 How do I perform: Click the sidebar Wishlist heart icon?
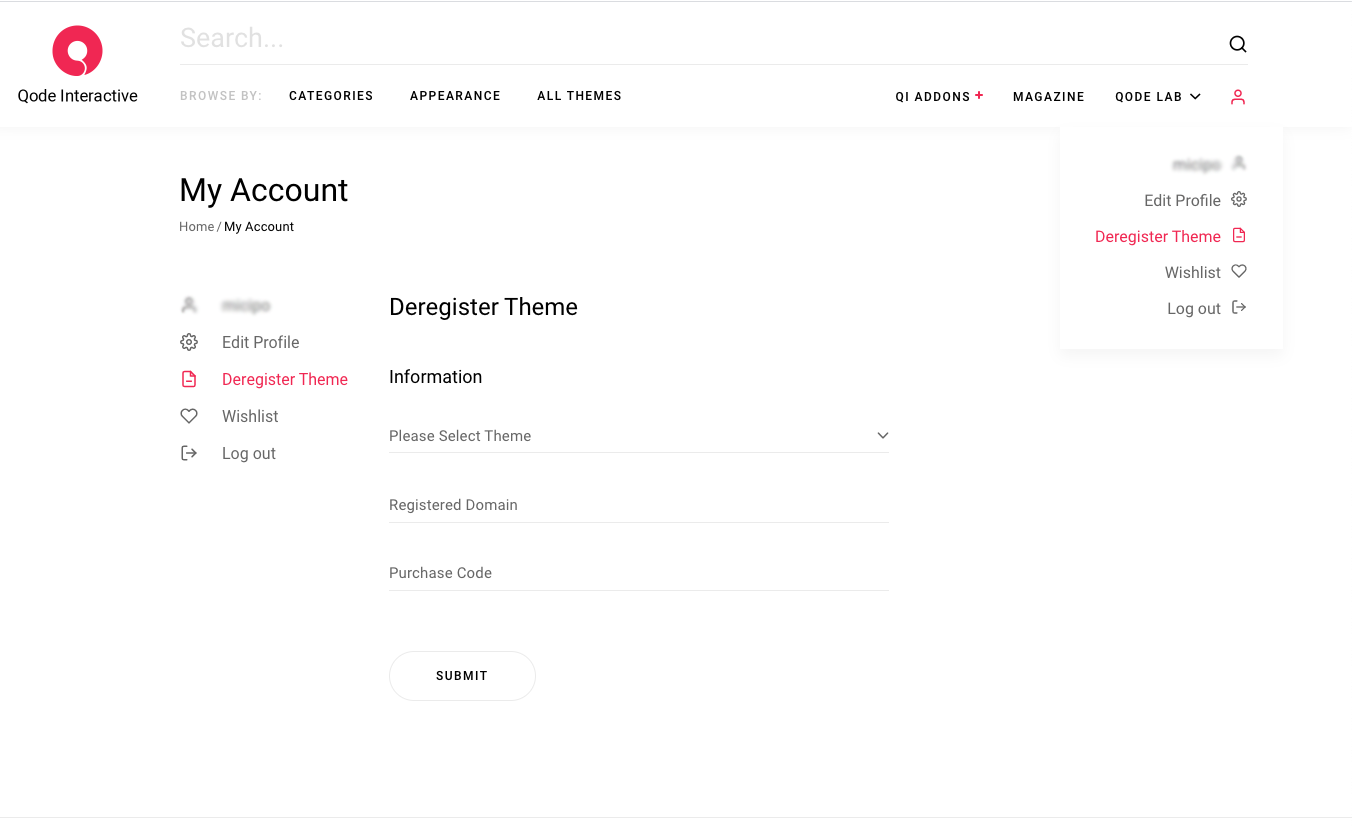189,416
